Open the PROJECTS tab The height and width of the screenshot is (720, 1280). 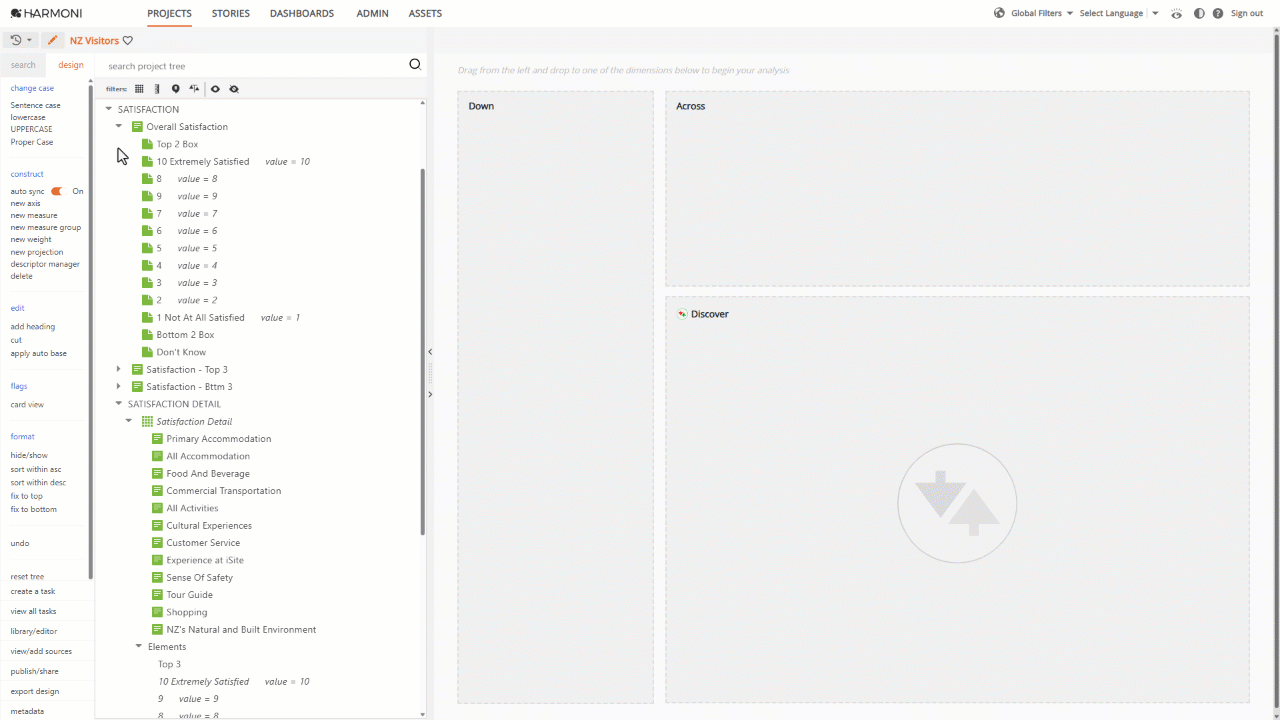pyautogui.click(x=169, y=14)
